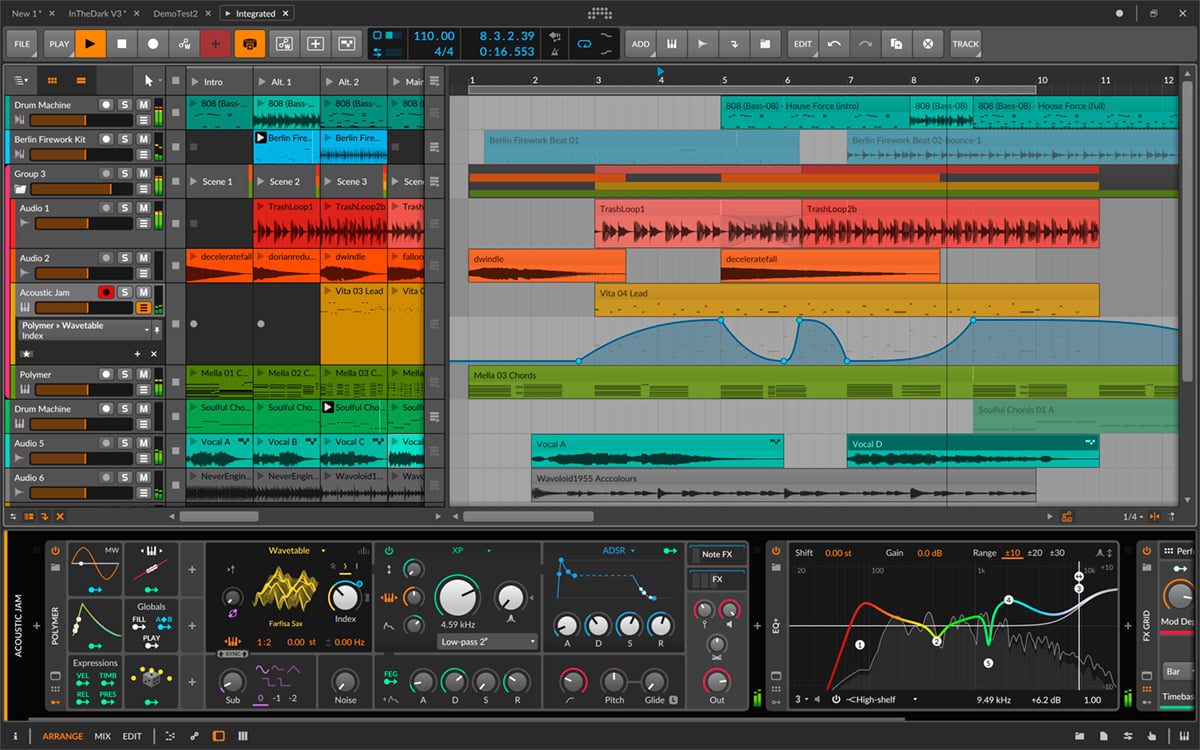Open the TRACK menu button
This screenshot has width=1200, height=750.
click(966, 44)
